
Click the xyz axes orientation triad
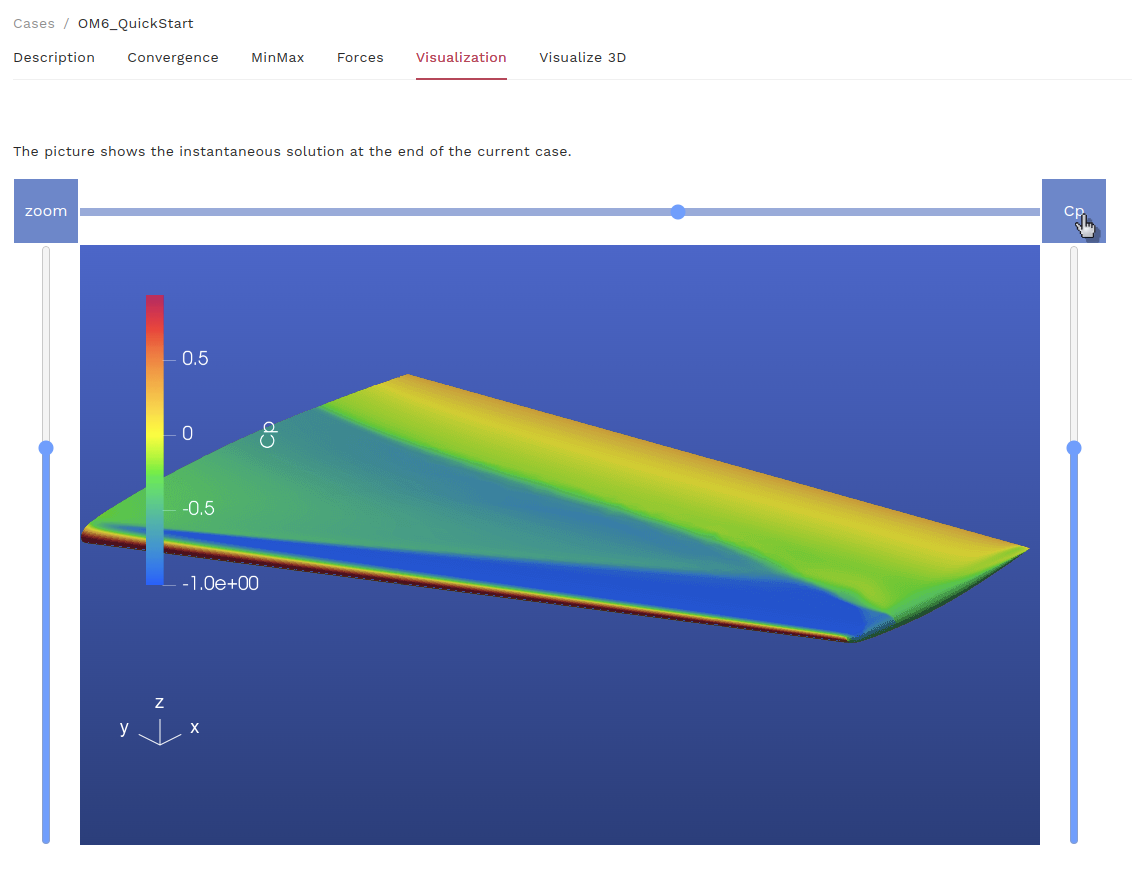159,727
